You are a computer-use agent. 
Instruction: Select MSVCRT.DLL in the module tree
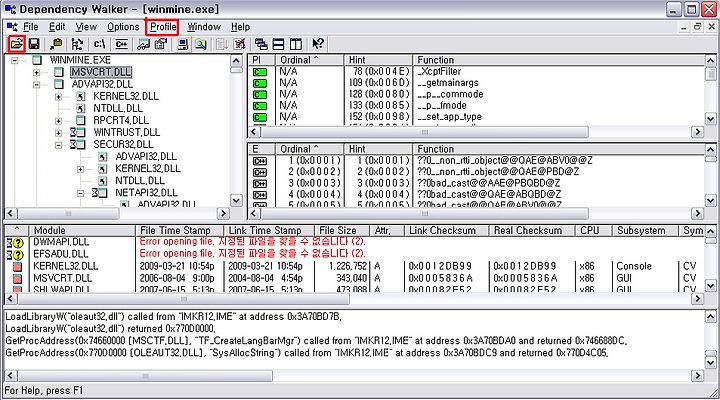[x=101, y=72]
